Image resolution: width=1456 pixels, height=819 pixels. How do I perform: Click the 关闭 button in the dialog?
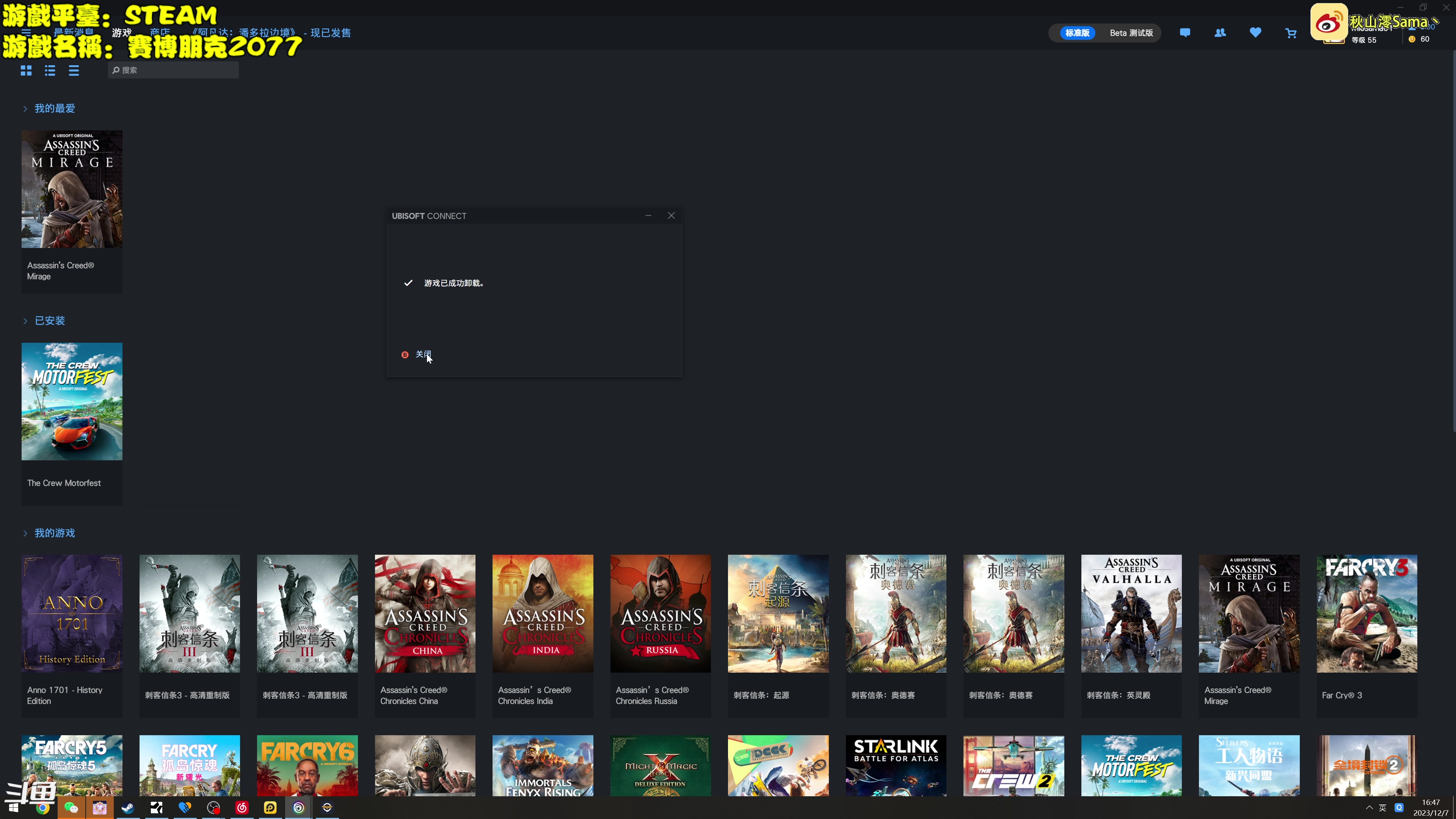pyautogui.click(x=423, y=355)
